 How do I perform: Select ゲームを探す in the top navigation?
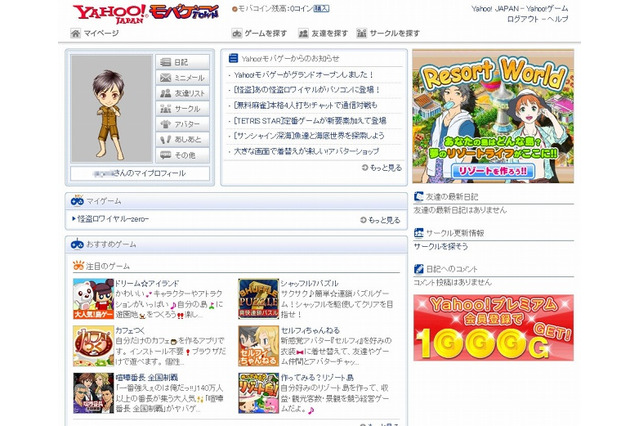coord(266,33)
